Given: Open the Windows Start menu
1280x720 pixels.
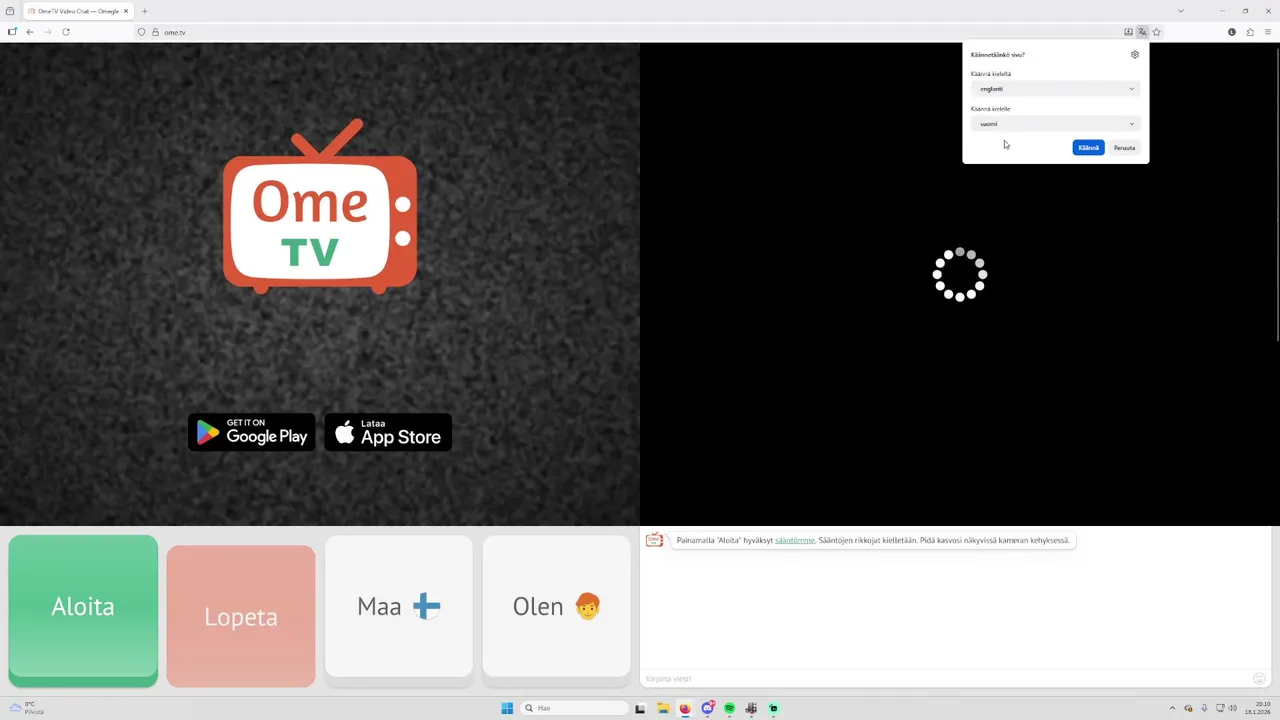Looking at the screenshot, I should tap(507, 708).
